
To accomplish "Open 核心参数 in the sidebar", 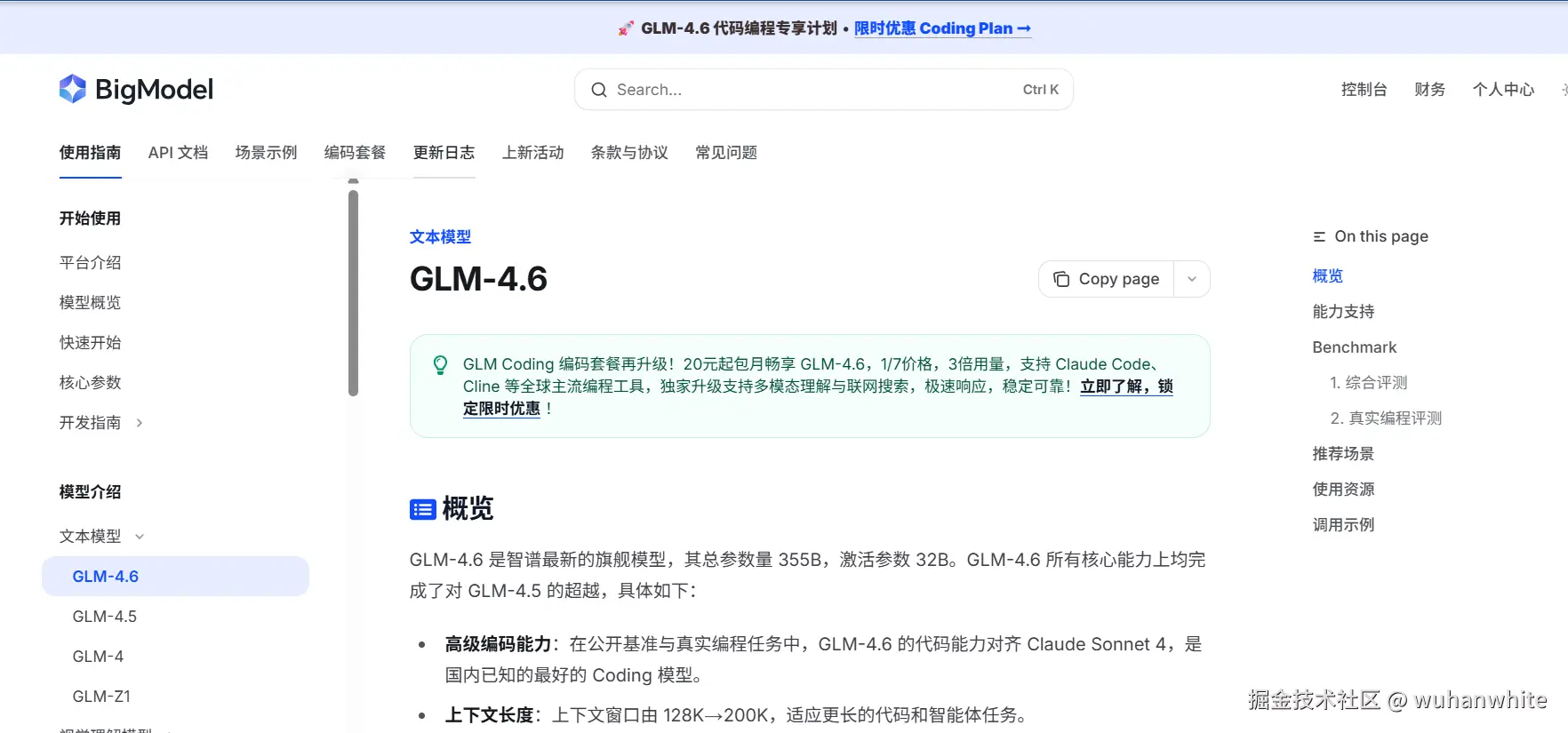I will 91,383.
